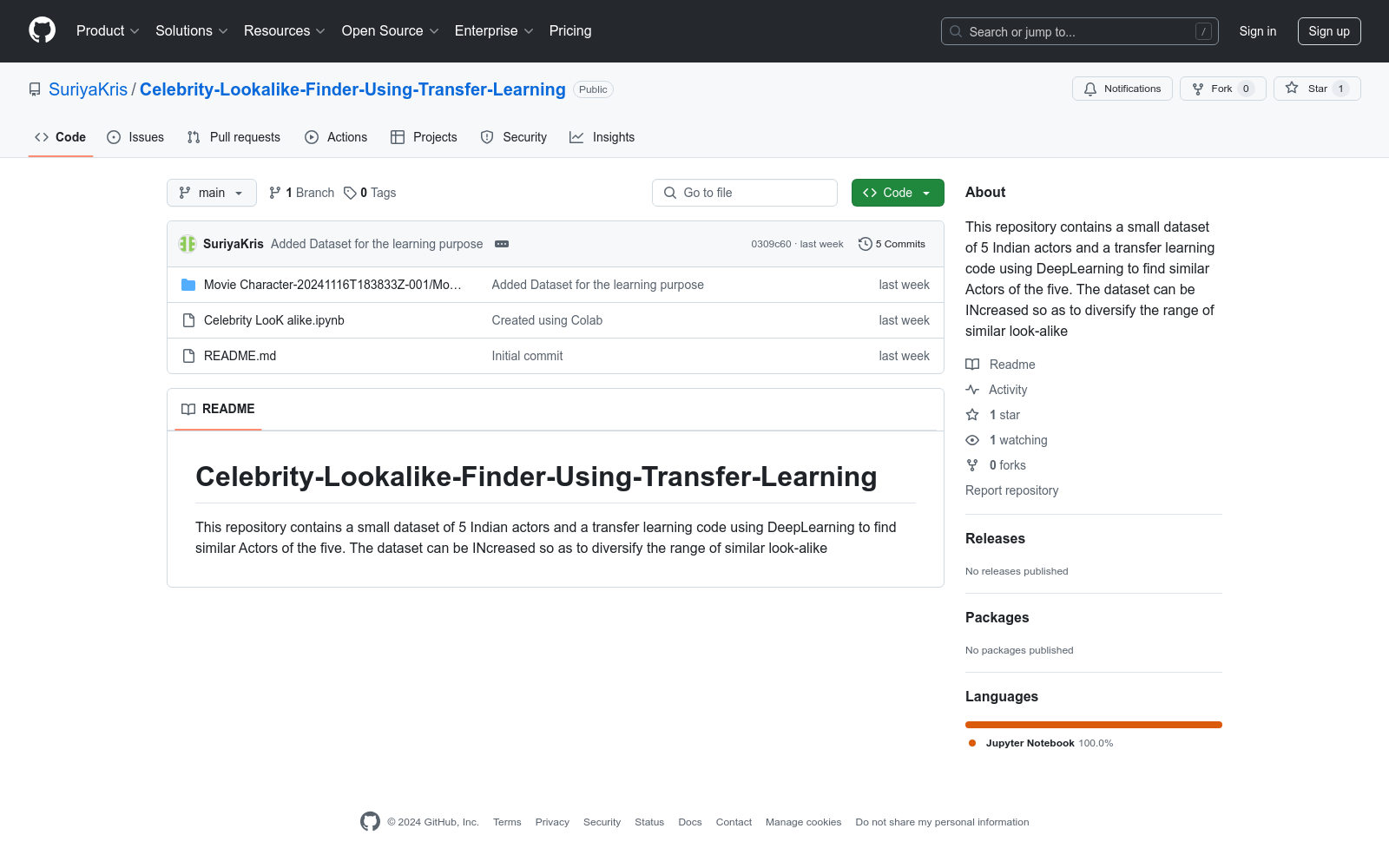View the 5 Commits history
The width and height of the screenshot is (1389, 868).
pyautogui.click(x=892, y=244)
